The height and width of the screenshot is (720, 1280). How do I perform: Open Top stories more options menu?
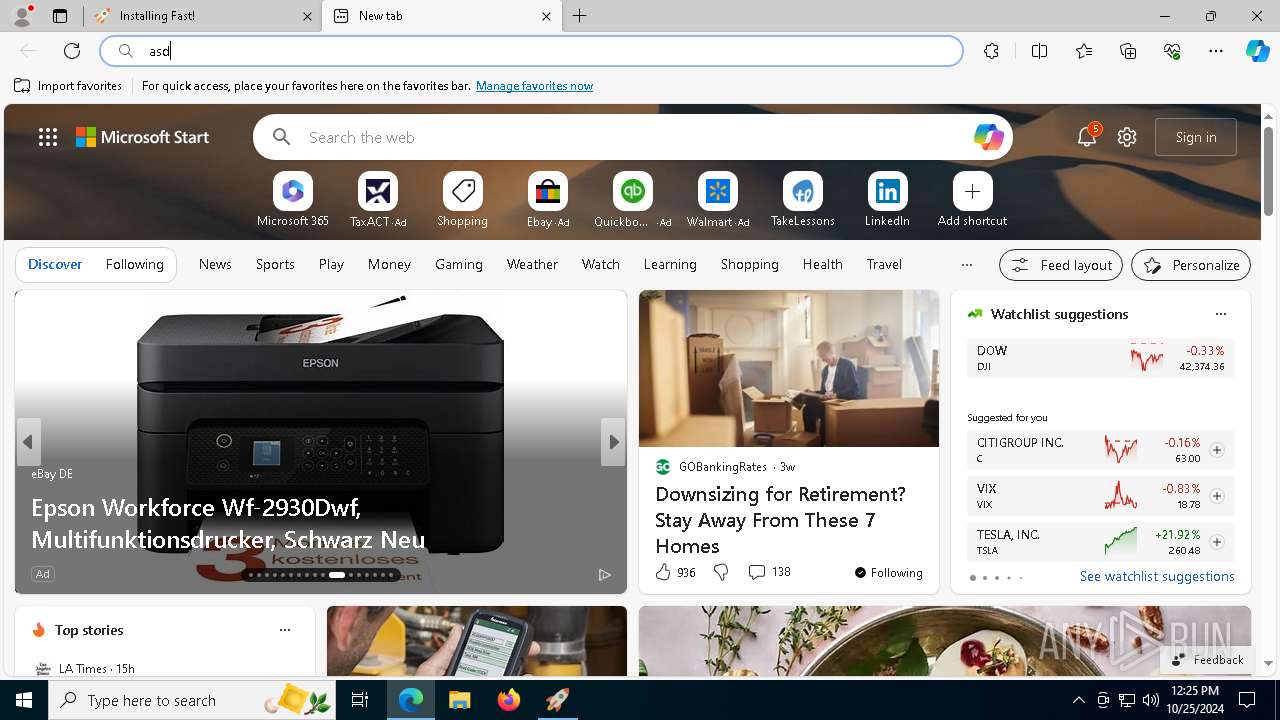tap(285, 630)
